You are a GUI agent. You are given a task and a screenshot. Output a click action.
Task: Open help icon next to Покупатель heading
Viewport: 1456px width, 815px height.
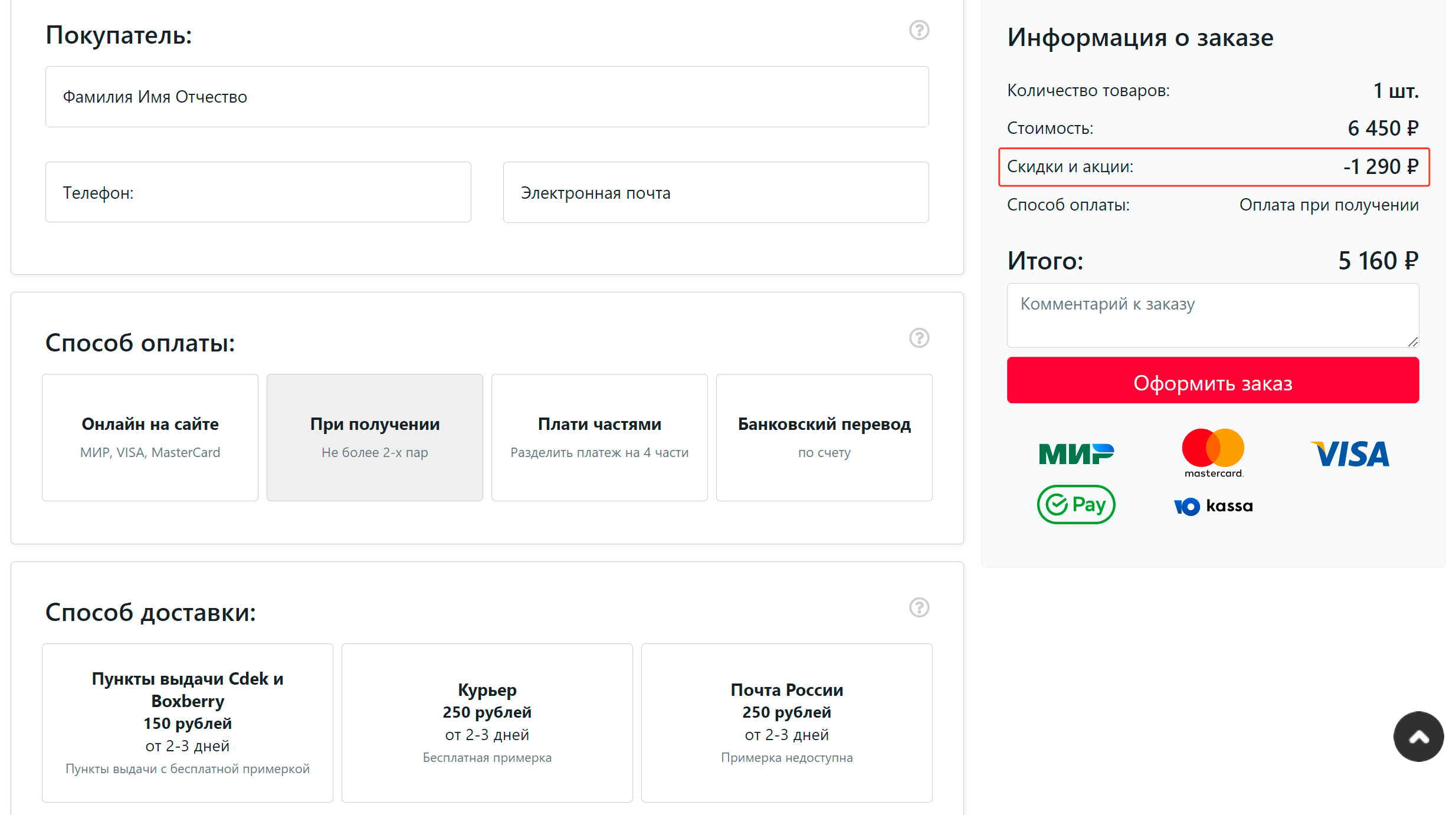[919, 30]
